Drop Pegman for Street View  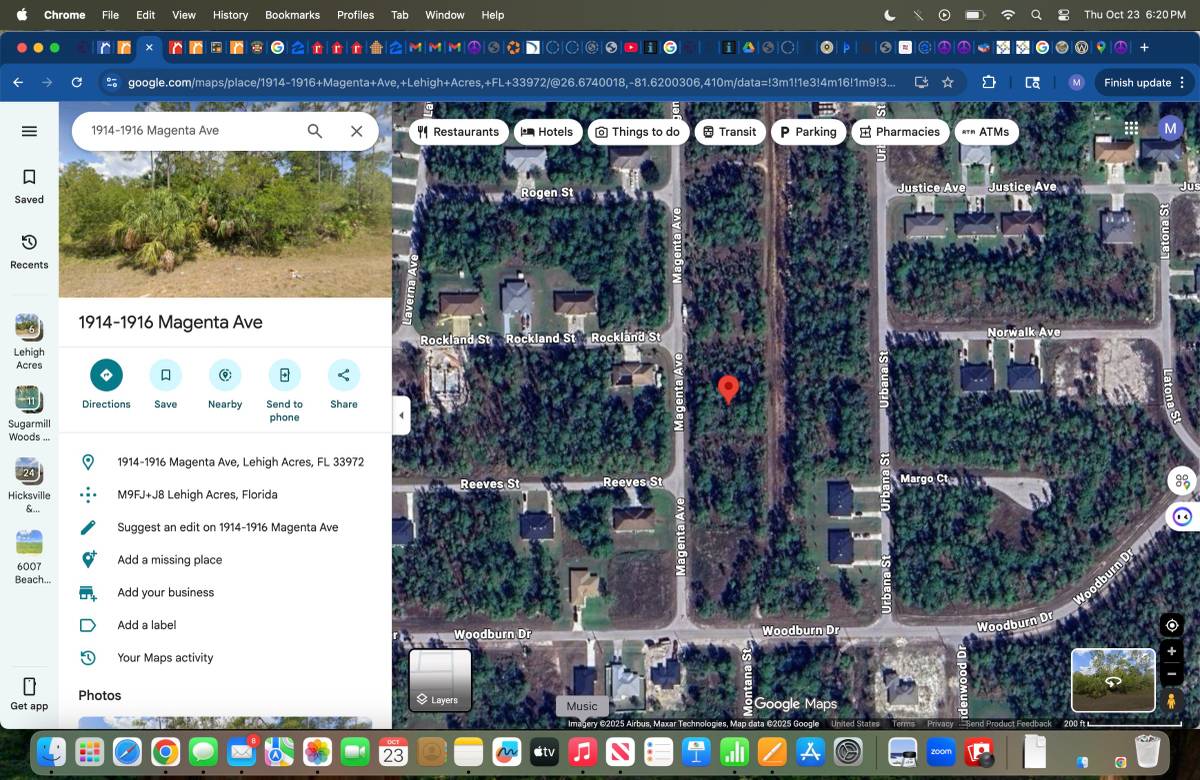[x=1172, y=701]
